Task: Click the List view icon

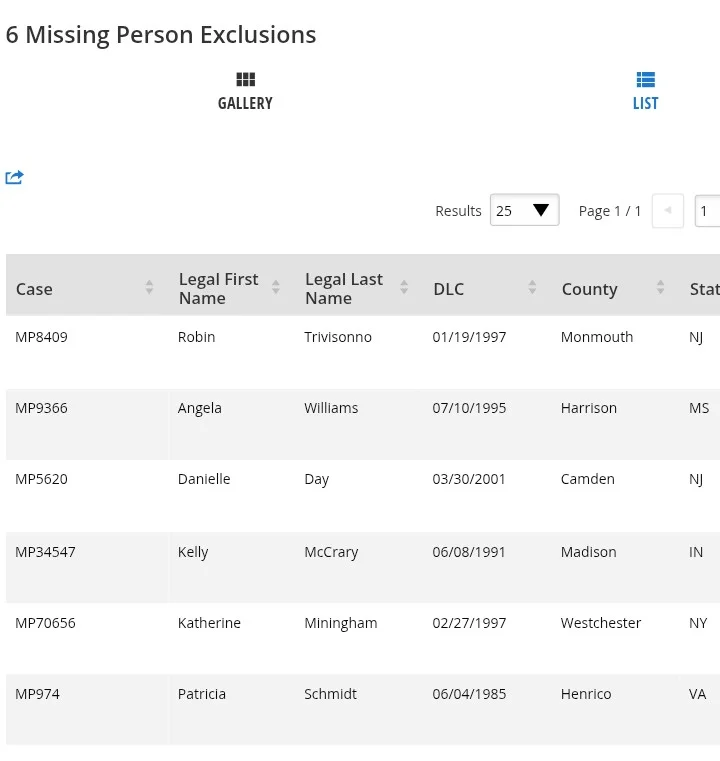Action: pos(645,80)
